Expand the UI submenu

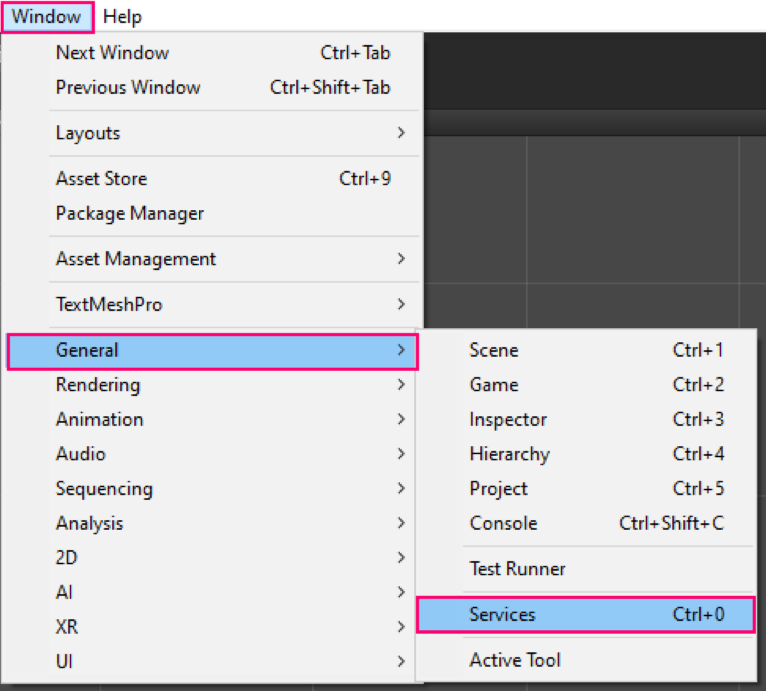click(213, 662)
